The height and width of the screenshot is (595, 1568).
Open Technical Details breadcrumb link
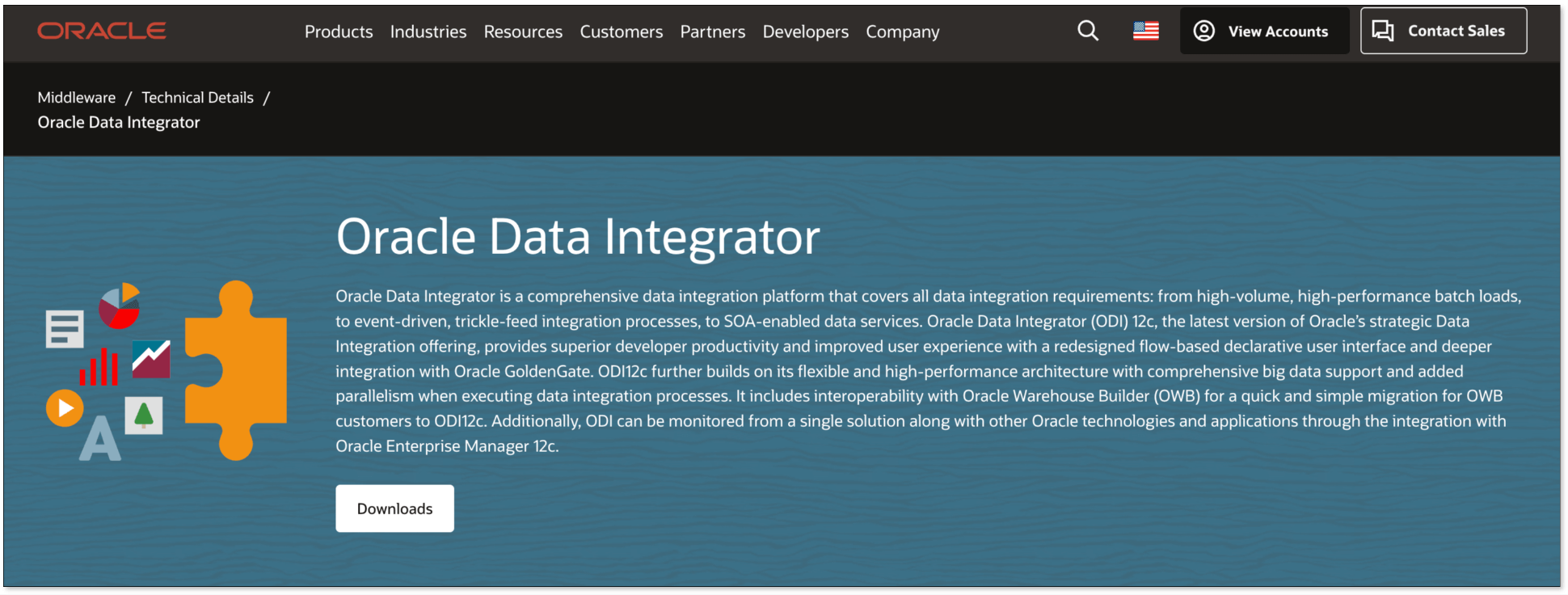(x=197, y=97)
